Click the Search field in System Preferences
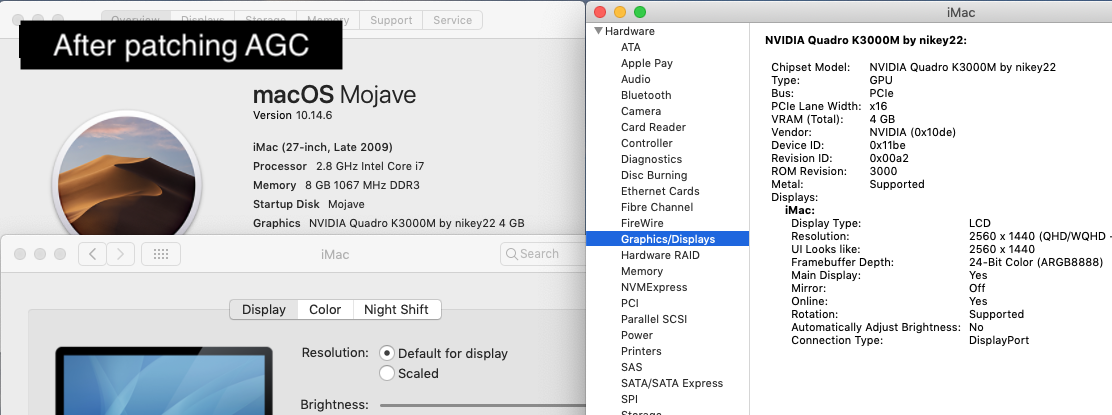The width and height of the screenshot is (1112, 415). click(545, 254)
